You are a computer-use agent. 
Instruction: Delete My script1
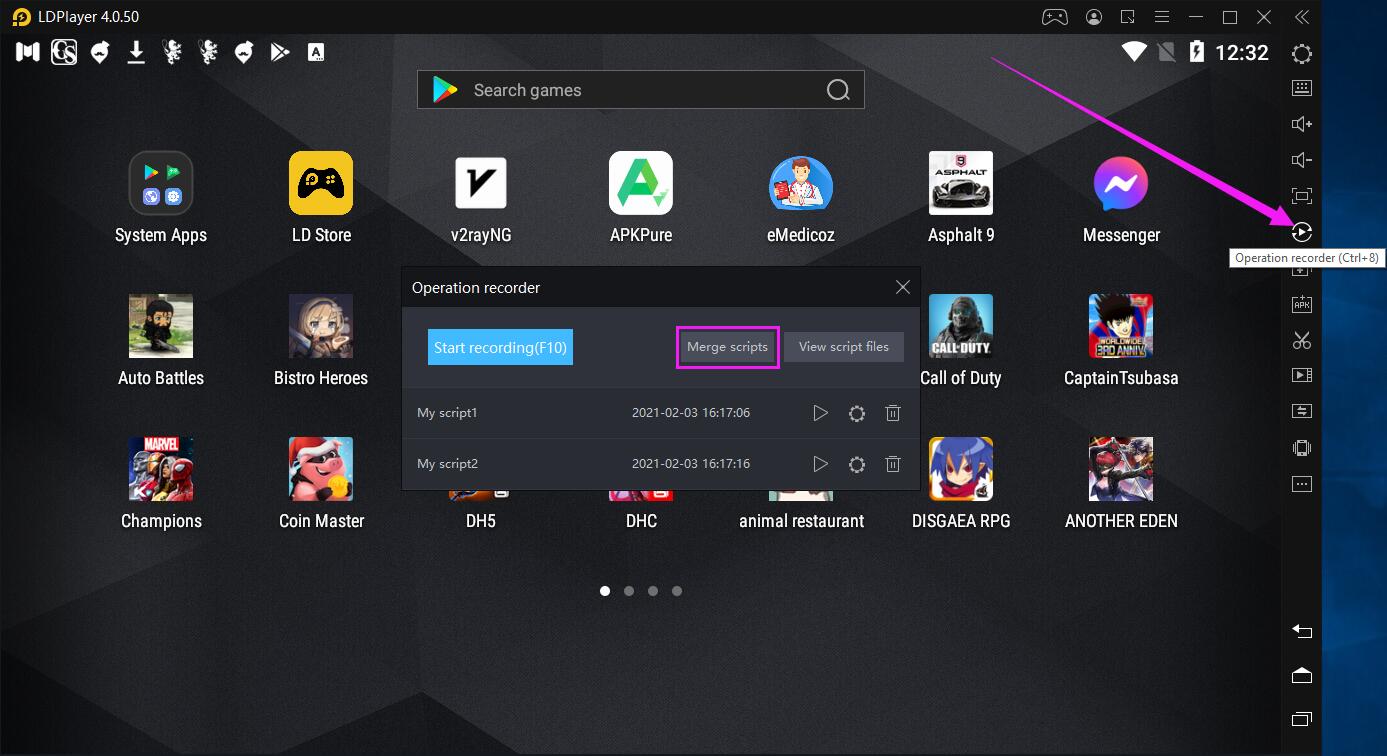(893, 413)
